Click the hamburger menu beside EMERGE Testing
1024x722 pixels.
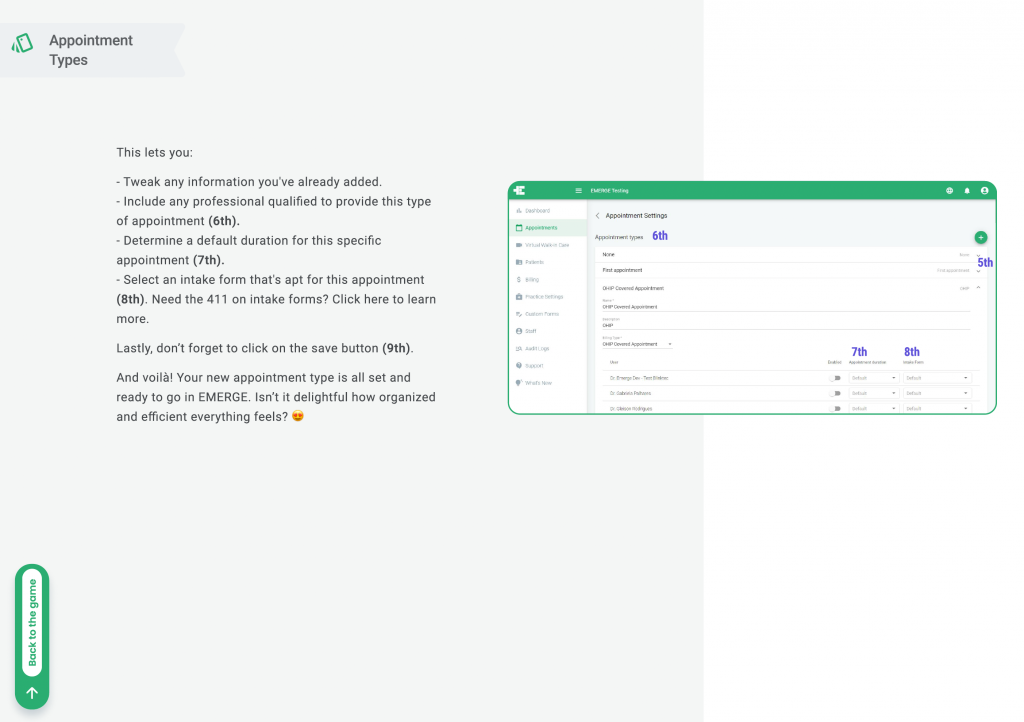tap(578, 191)
